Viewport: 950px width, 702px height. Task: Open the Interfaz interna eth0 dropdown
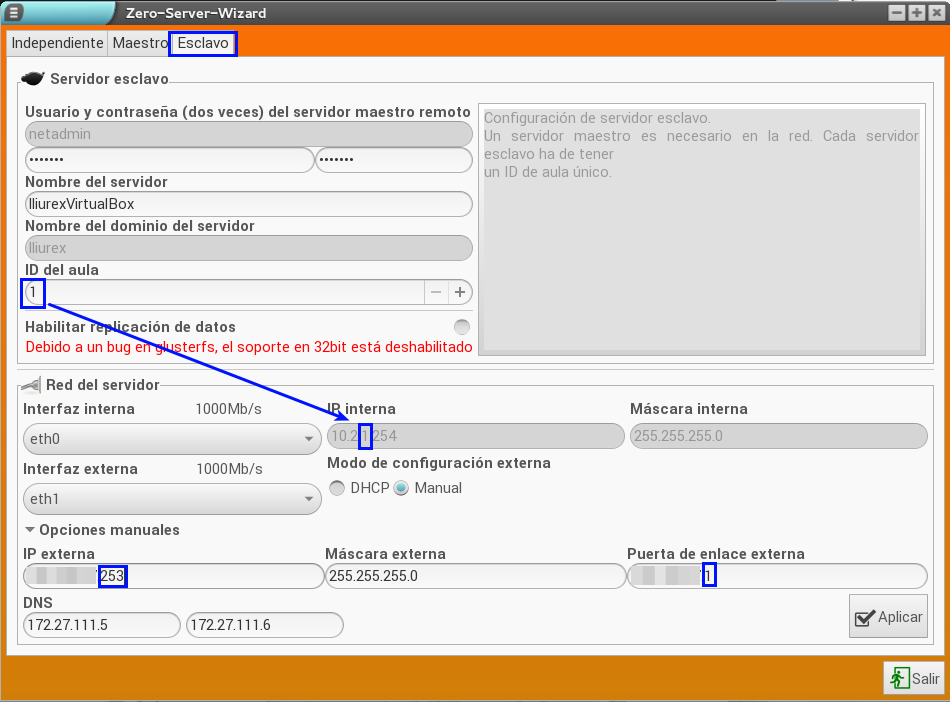[x=170, y=438]
